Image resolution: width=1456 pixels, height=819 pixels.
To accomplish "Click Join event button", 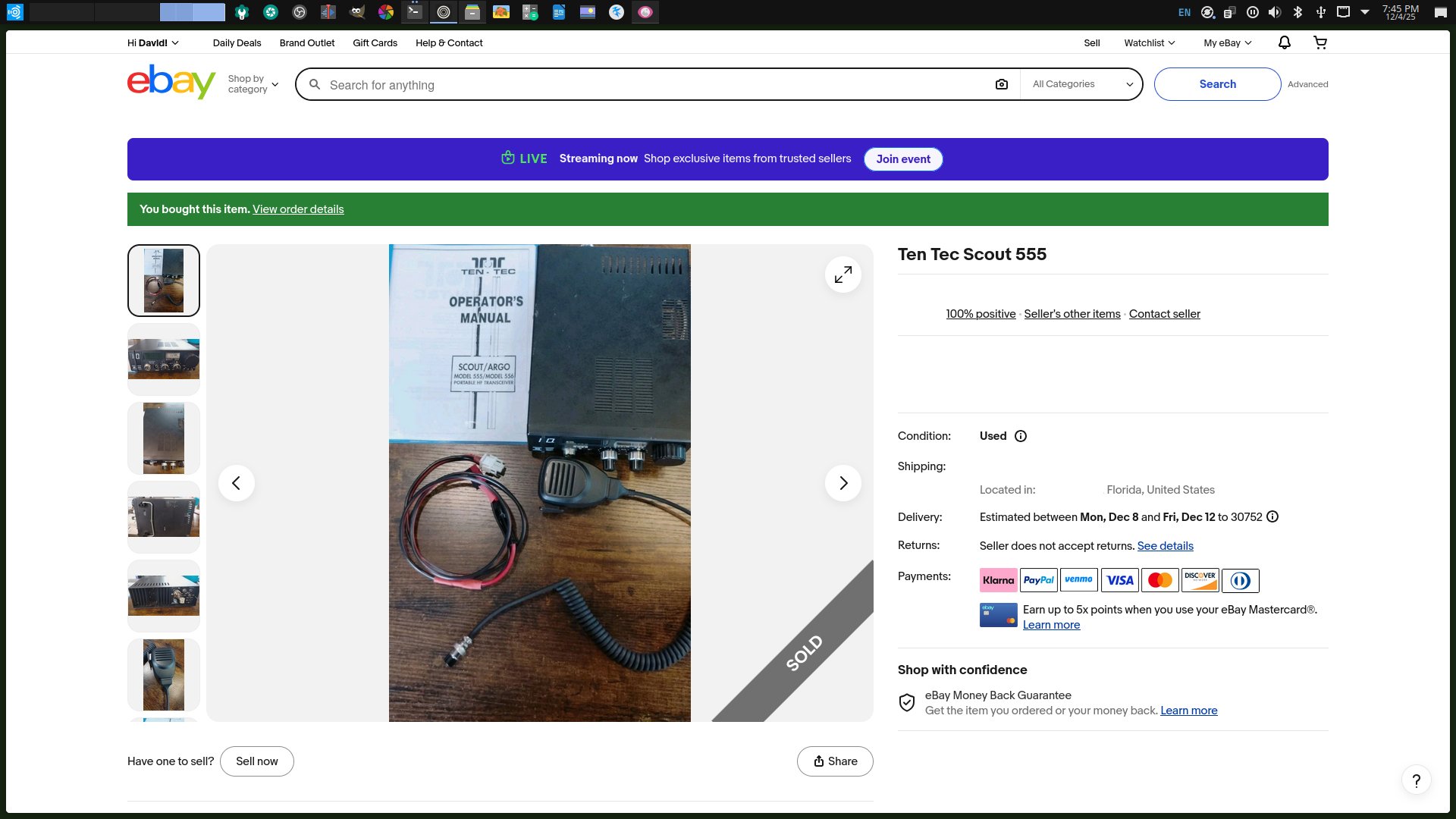I will click(902, 159).
